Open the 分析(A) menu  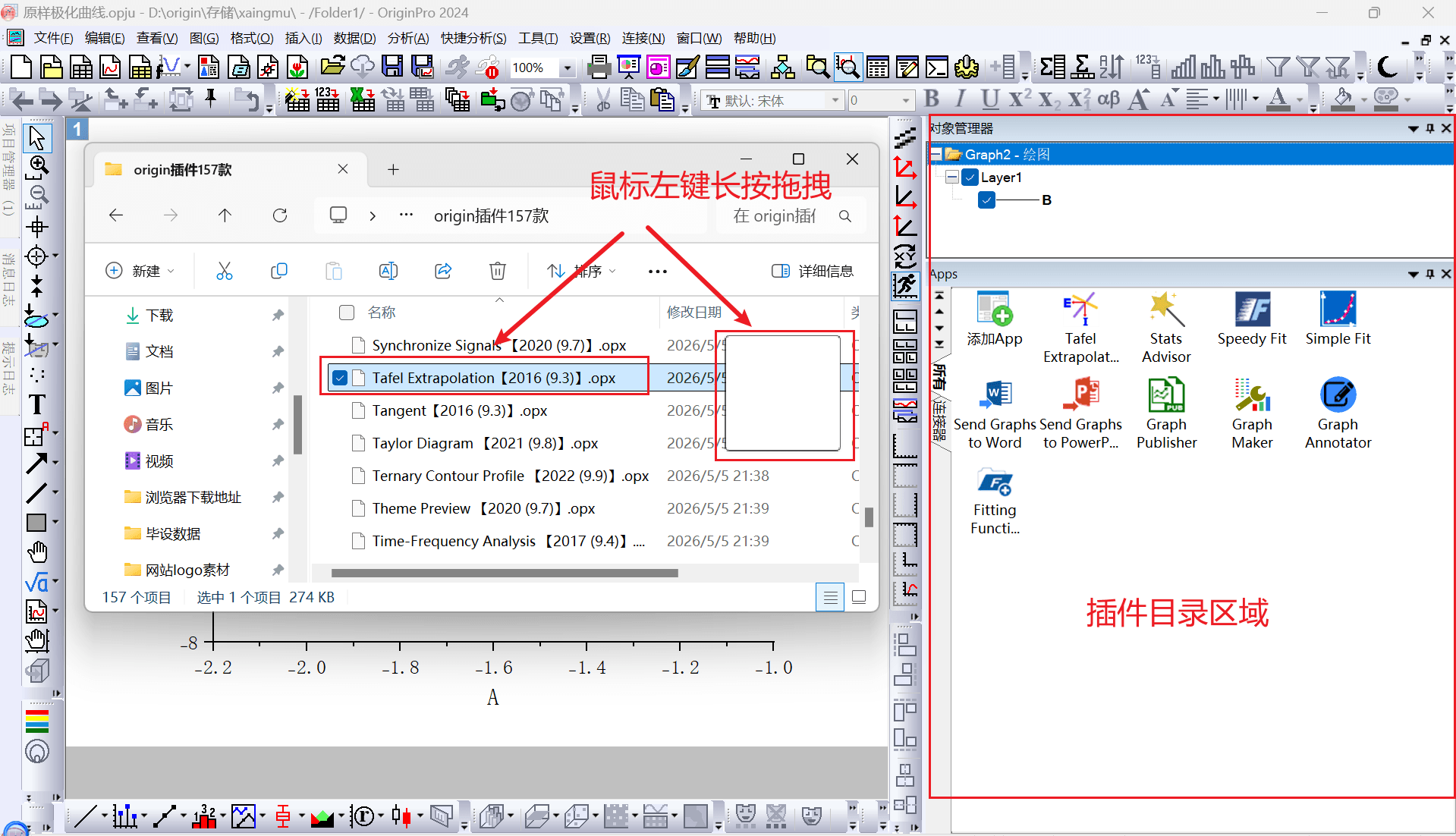(x=408, y=38)
